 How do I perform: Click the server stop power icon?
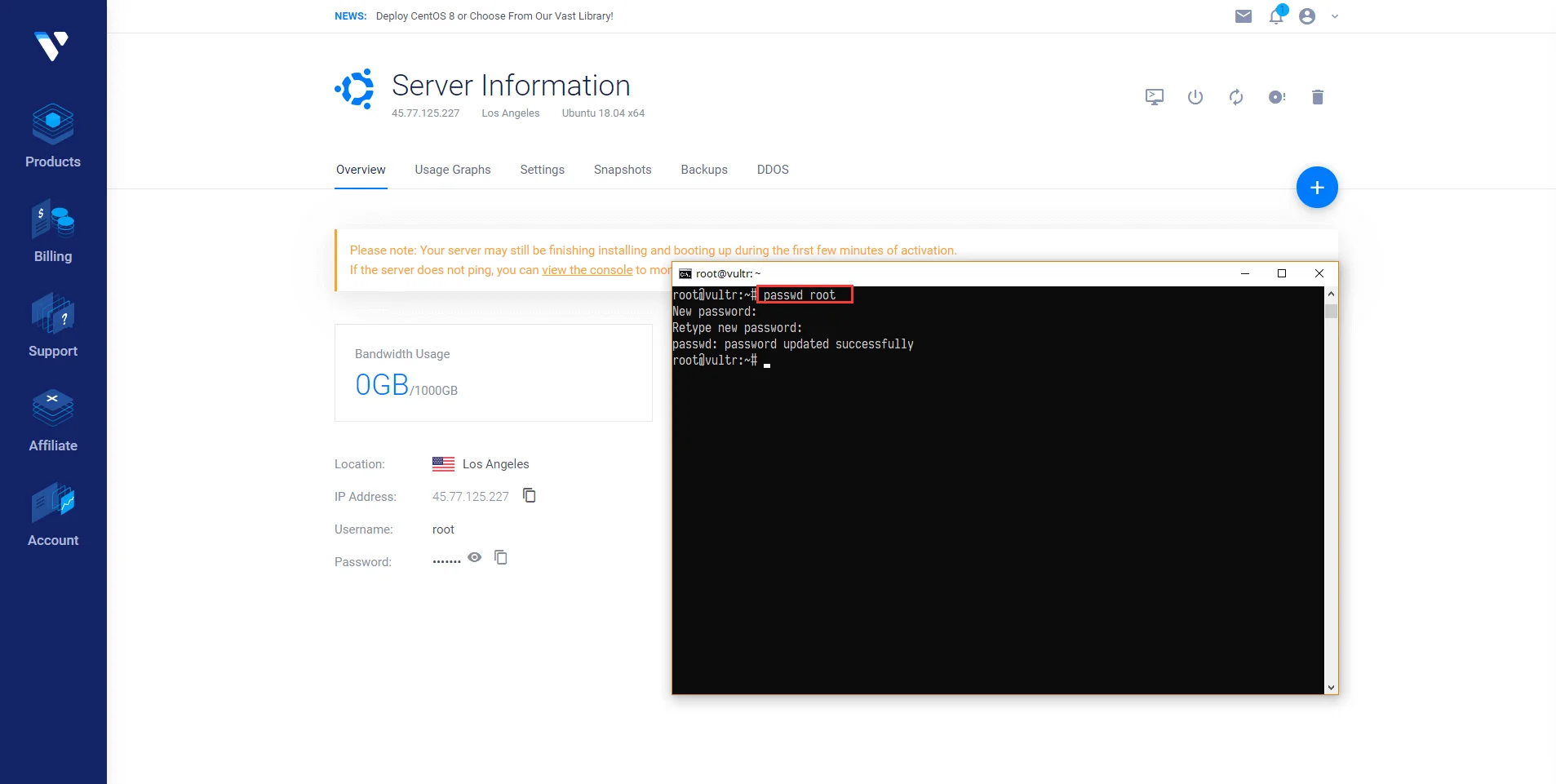(1195, 97)
